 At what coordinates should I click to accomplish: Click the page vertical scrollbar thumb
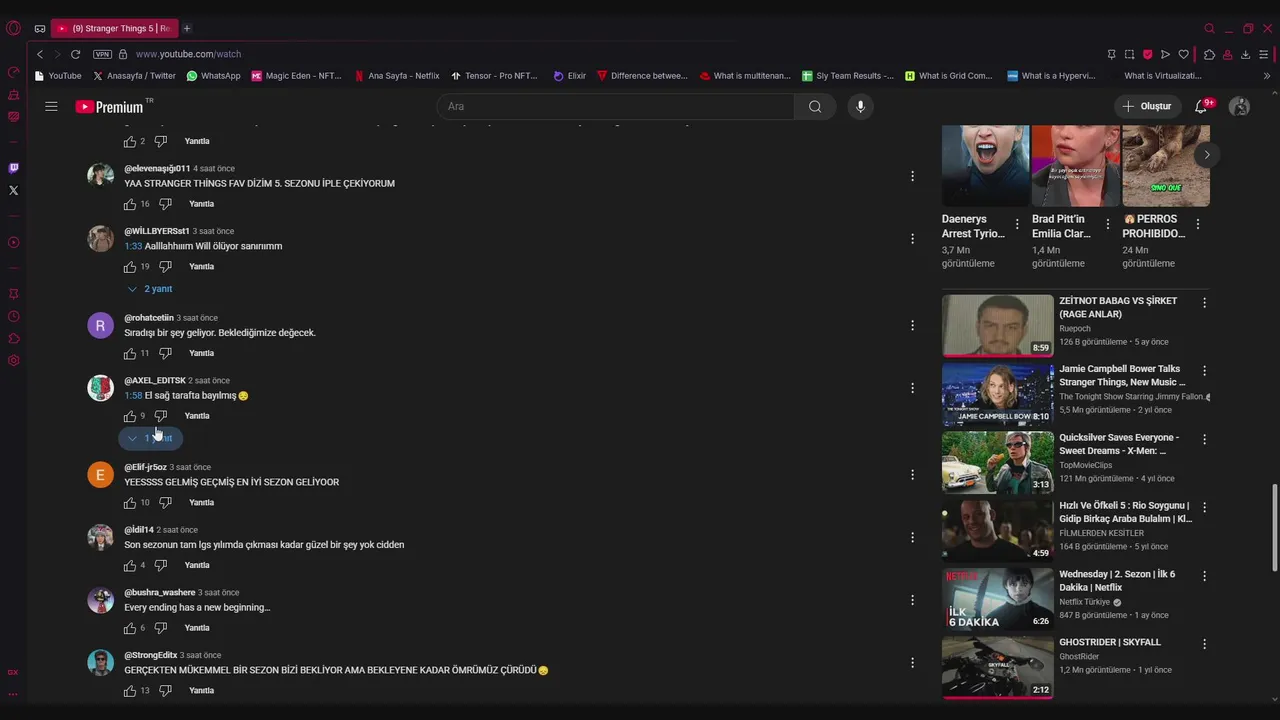pyautogui.click(x=1274, y=528)
